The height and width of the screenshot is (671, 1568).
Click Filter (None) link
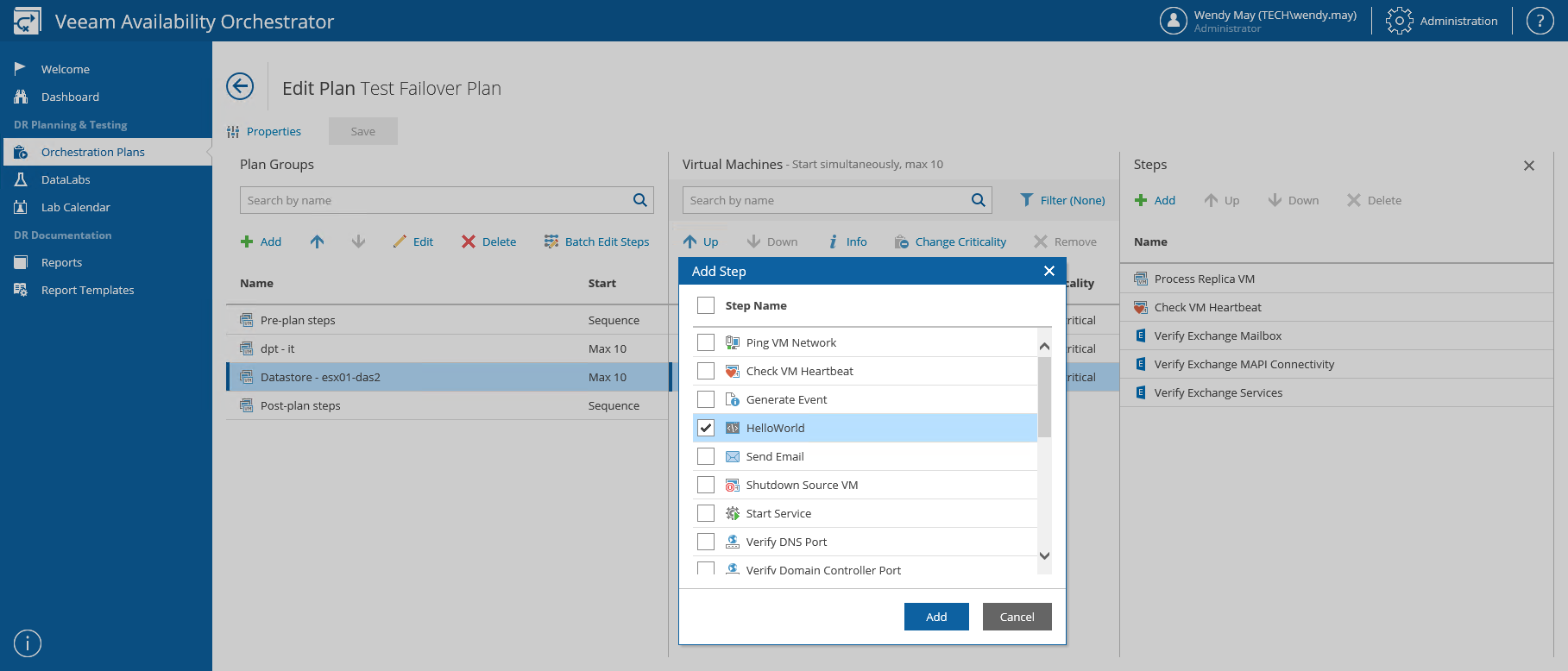[1073, 200]
